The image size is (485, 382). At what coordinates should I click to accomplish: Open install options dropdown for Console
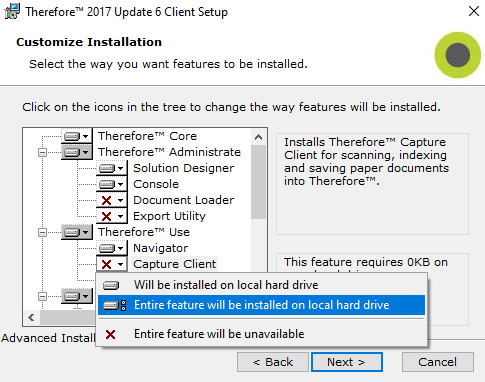112,184
